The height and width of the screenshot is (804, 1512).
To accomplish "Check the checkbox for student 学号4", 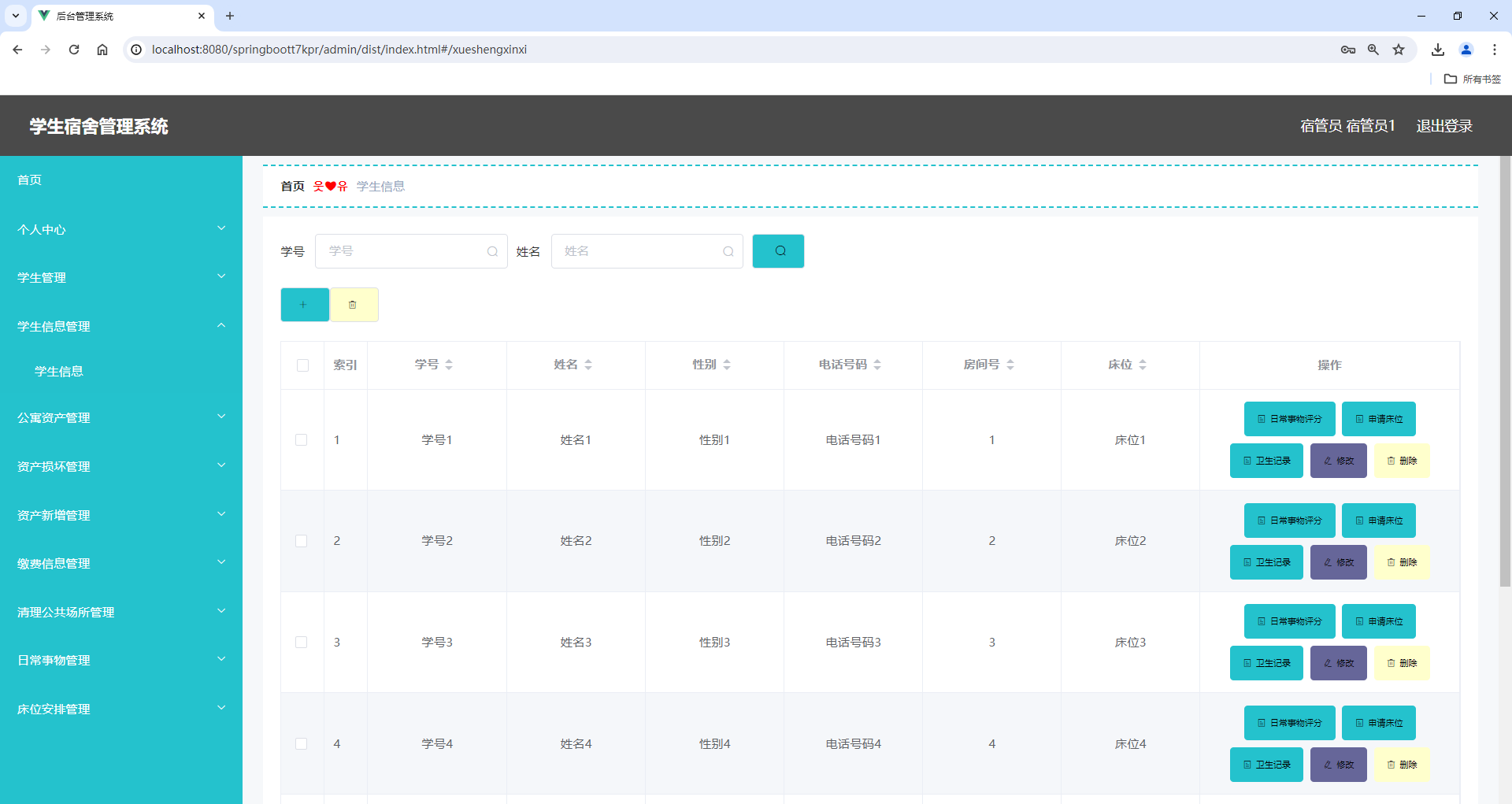I will click(x=302, y=743).
